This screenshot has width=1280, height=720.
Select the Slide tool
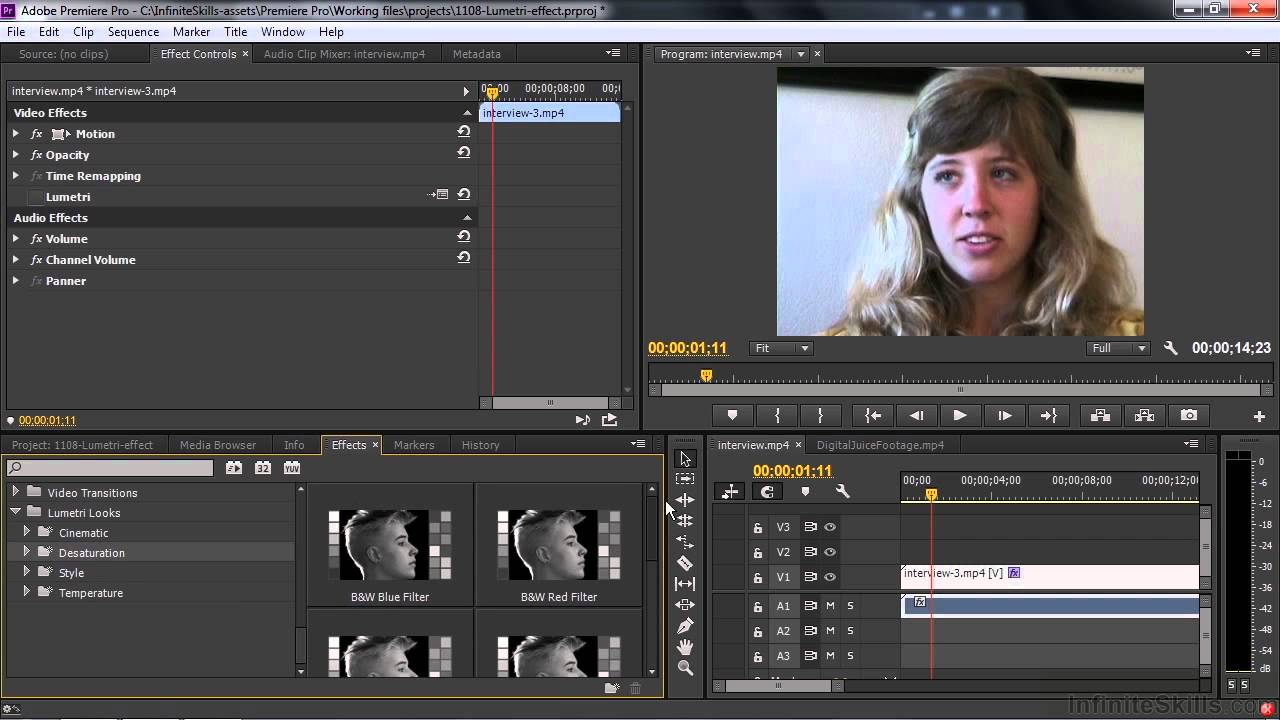(x=685, y=605)
